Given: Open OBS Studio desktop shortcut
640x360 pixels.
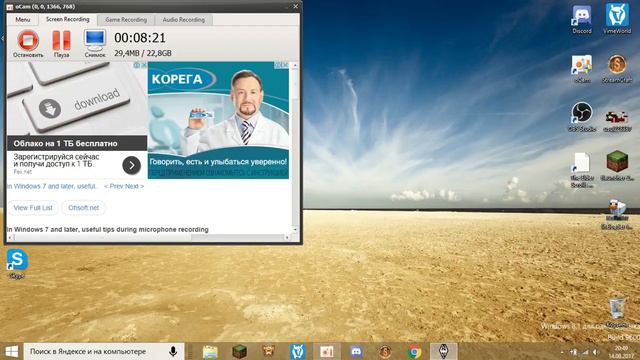Looking at the screenshot, I should [582, 117].
